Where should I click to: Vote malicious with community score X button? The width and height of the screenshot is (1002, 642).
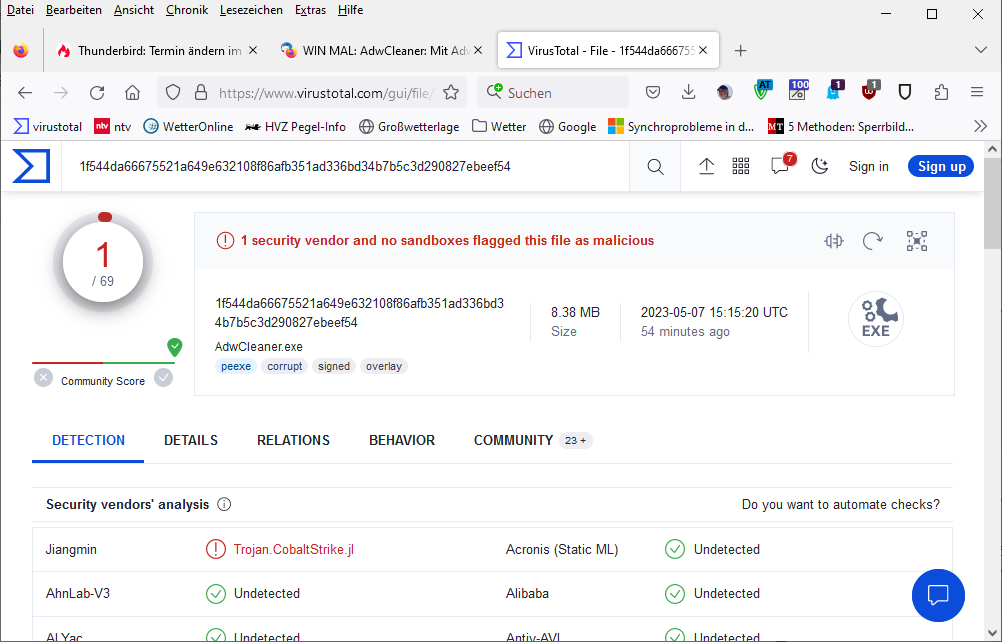[43, 378]
